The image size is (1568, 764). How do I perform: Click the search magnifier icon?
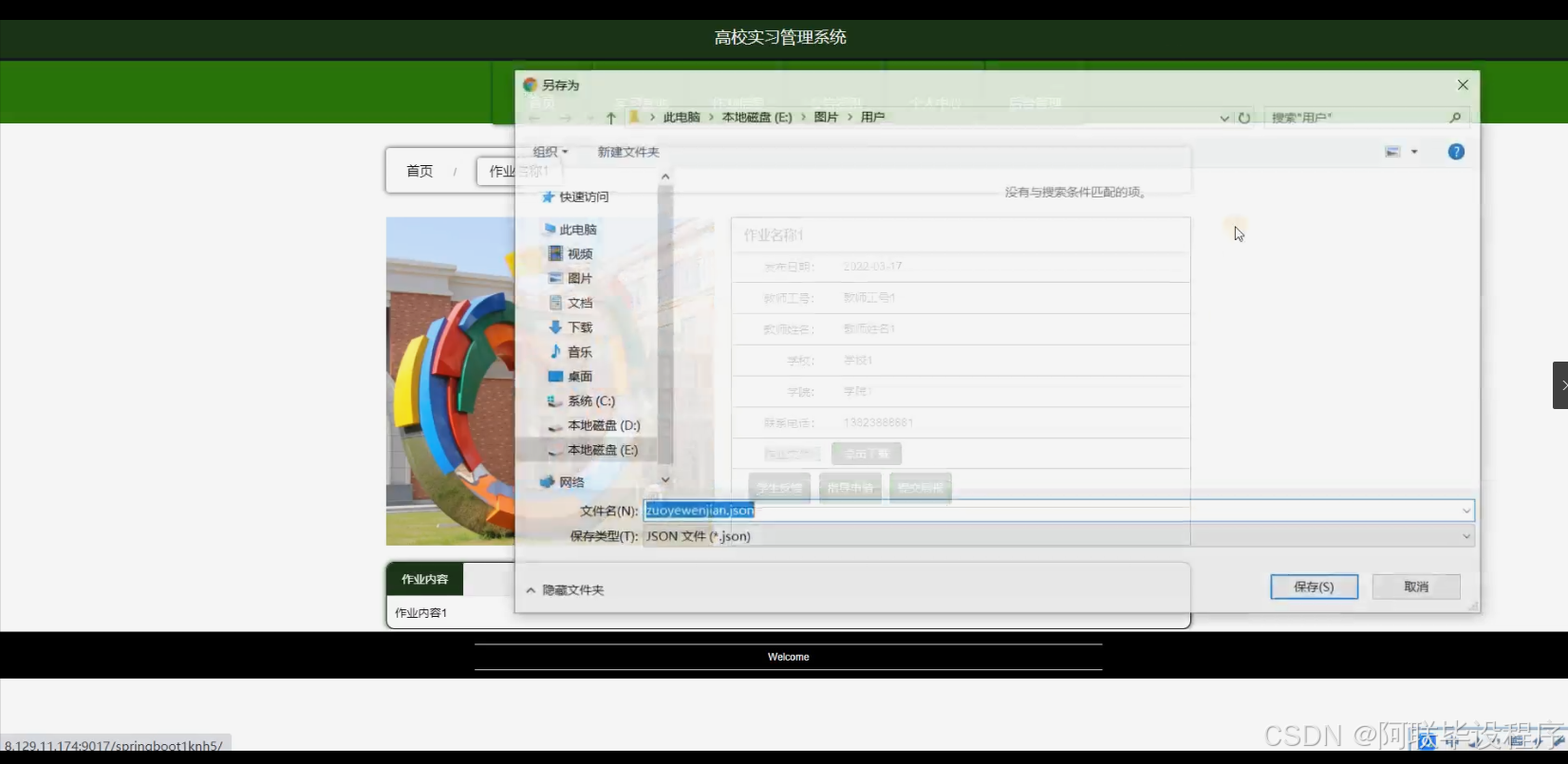(1455, 118)
